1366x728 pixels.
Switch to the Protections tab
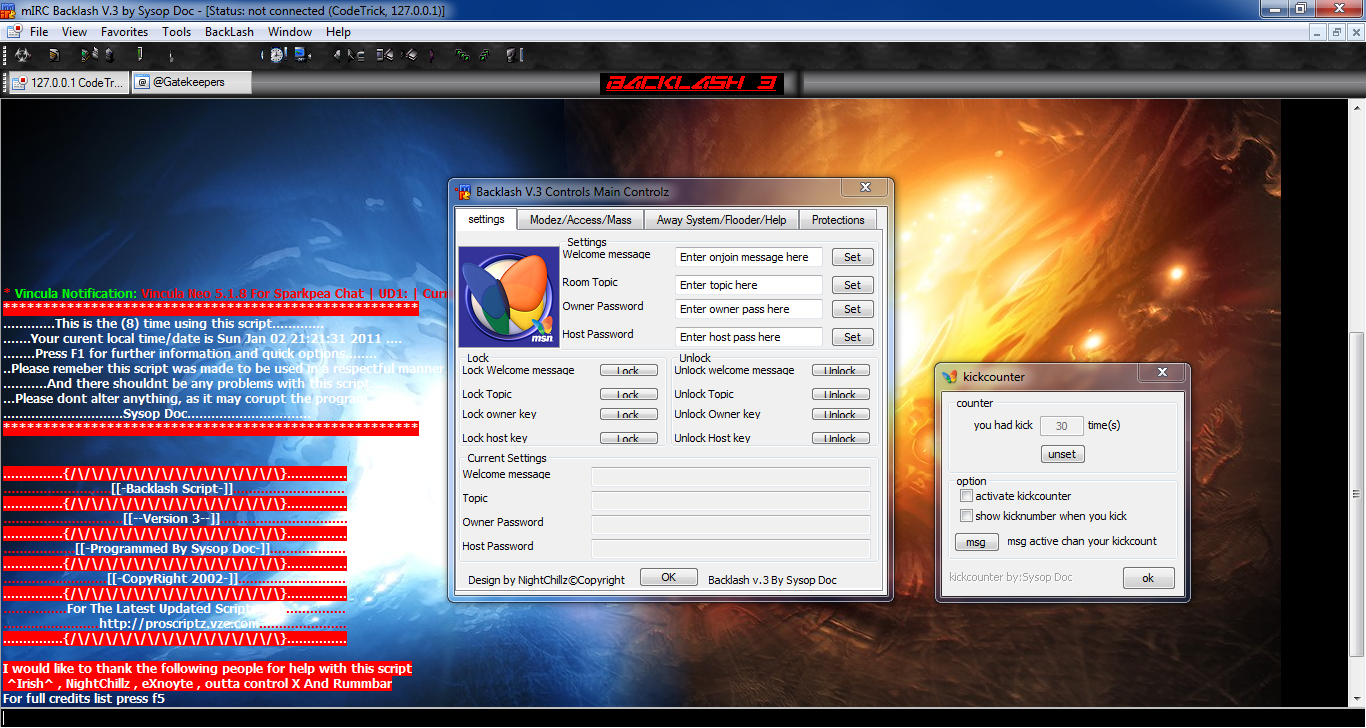tap(838, 220)
